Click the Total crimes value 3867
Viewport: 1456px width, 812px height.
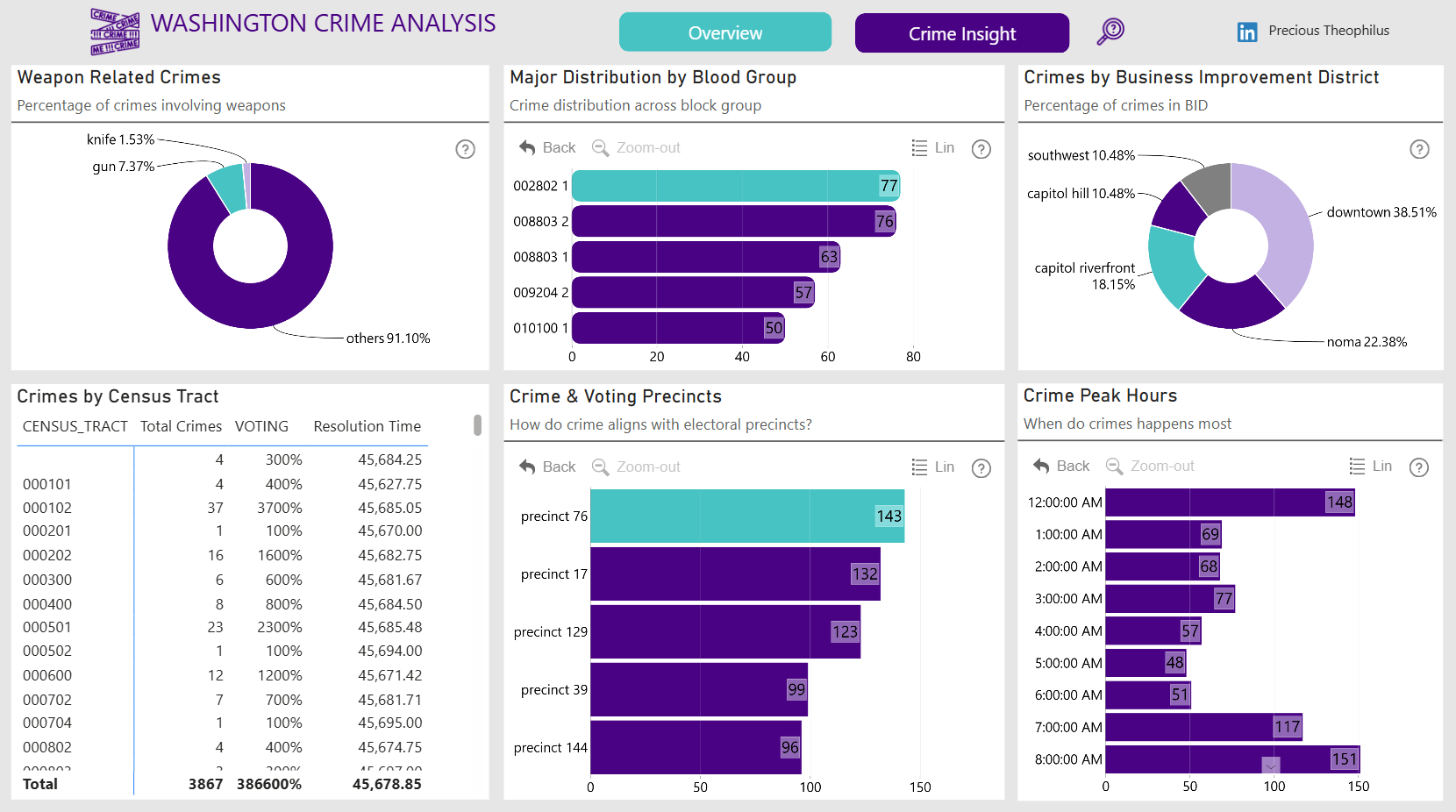(206, 784)
